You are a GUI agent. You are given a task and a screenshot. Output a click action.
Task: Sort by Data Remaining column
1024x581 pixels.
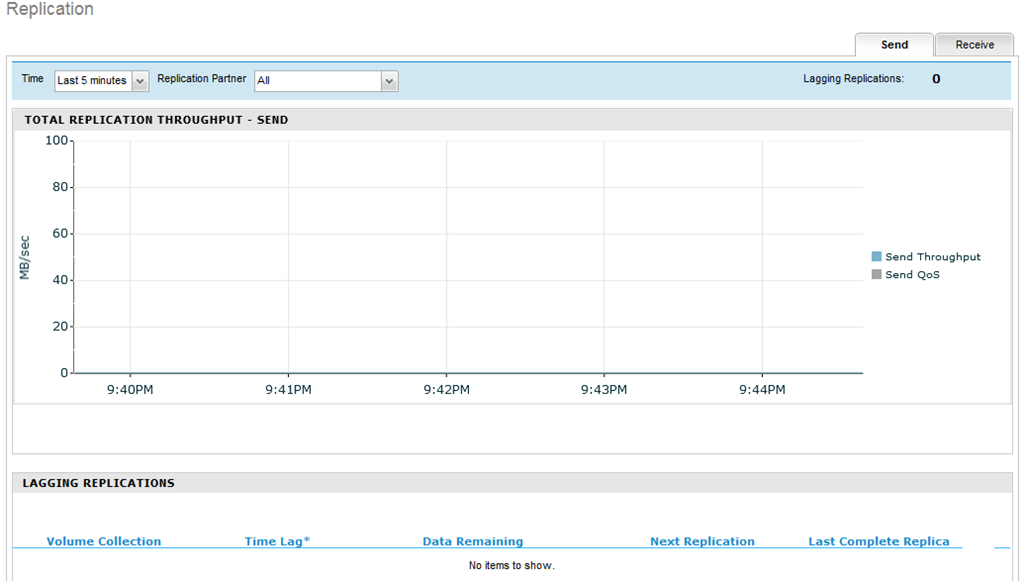[x=473, y=541]
